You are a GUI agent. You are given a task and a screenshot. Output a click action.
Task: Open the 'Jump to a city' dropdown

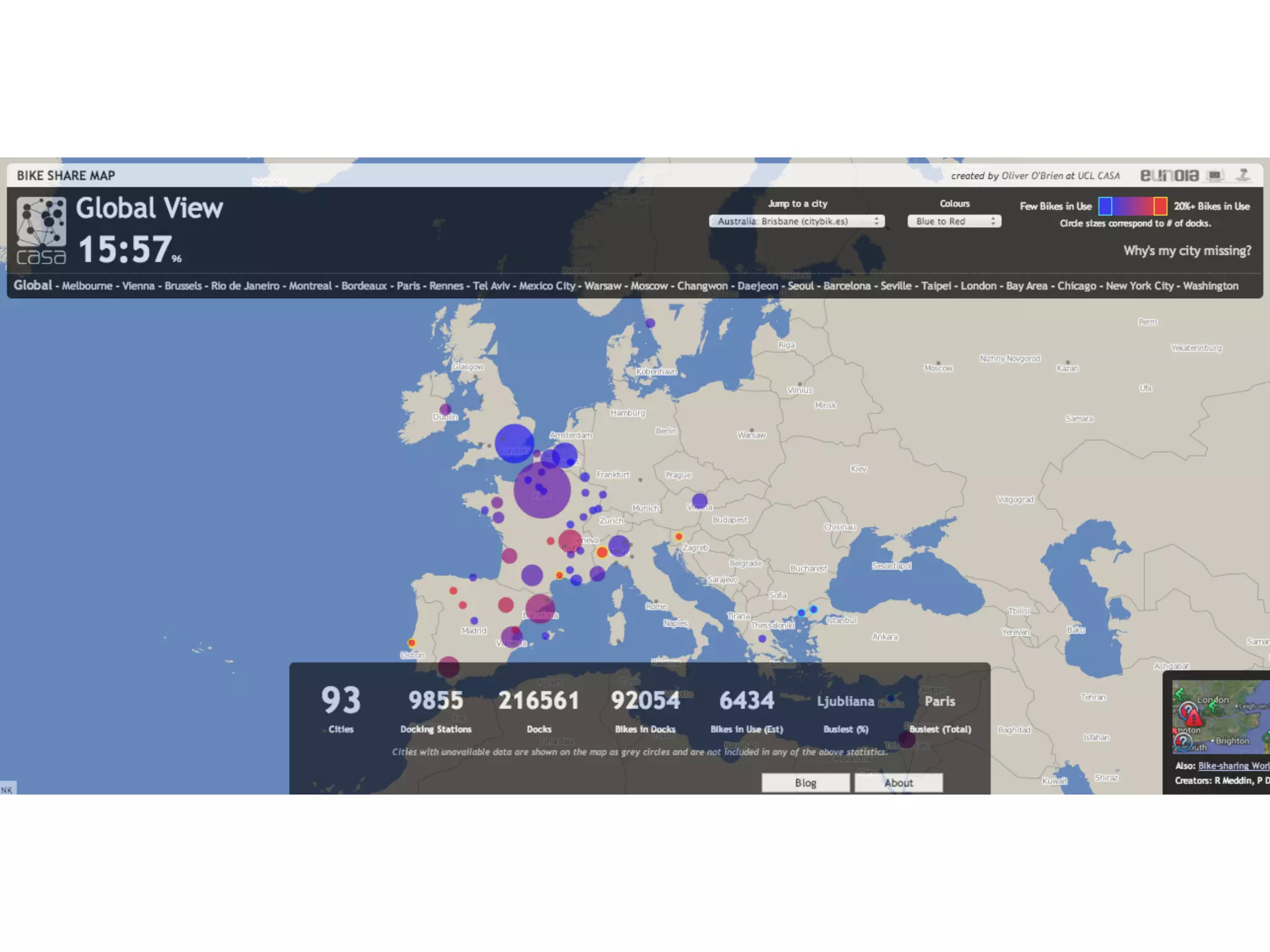pyautogui.click(x=797, y=221)
